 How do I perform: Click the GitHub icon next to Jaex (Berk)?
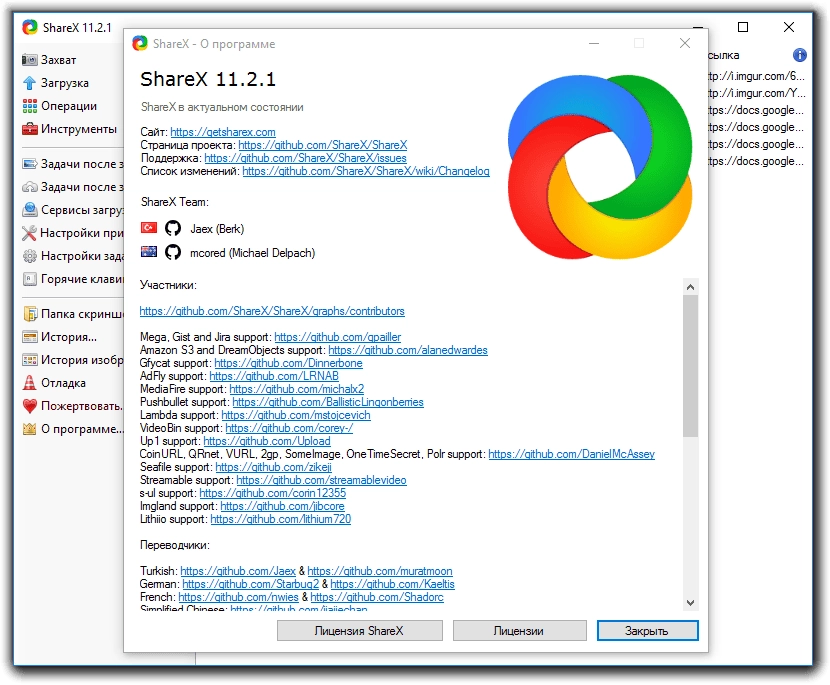click(173, 228)
